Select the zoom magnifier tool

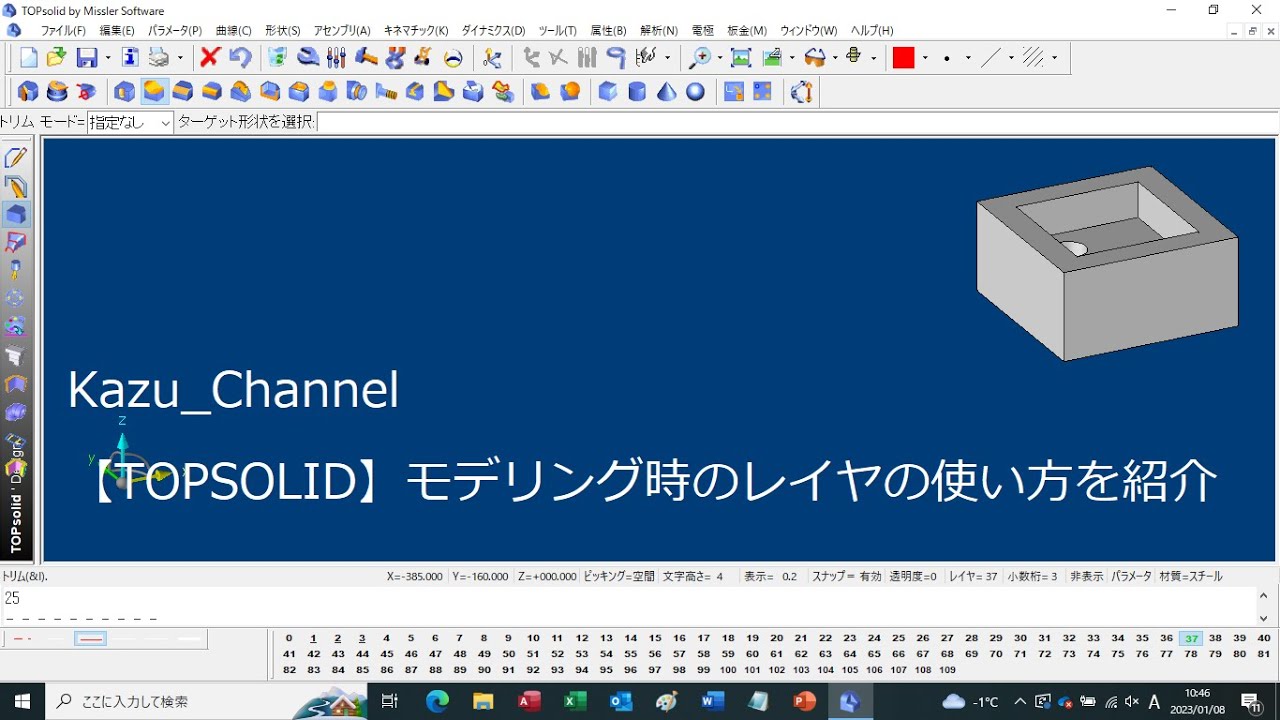tap(700, 58)
